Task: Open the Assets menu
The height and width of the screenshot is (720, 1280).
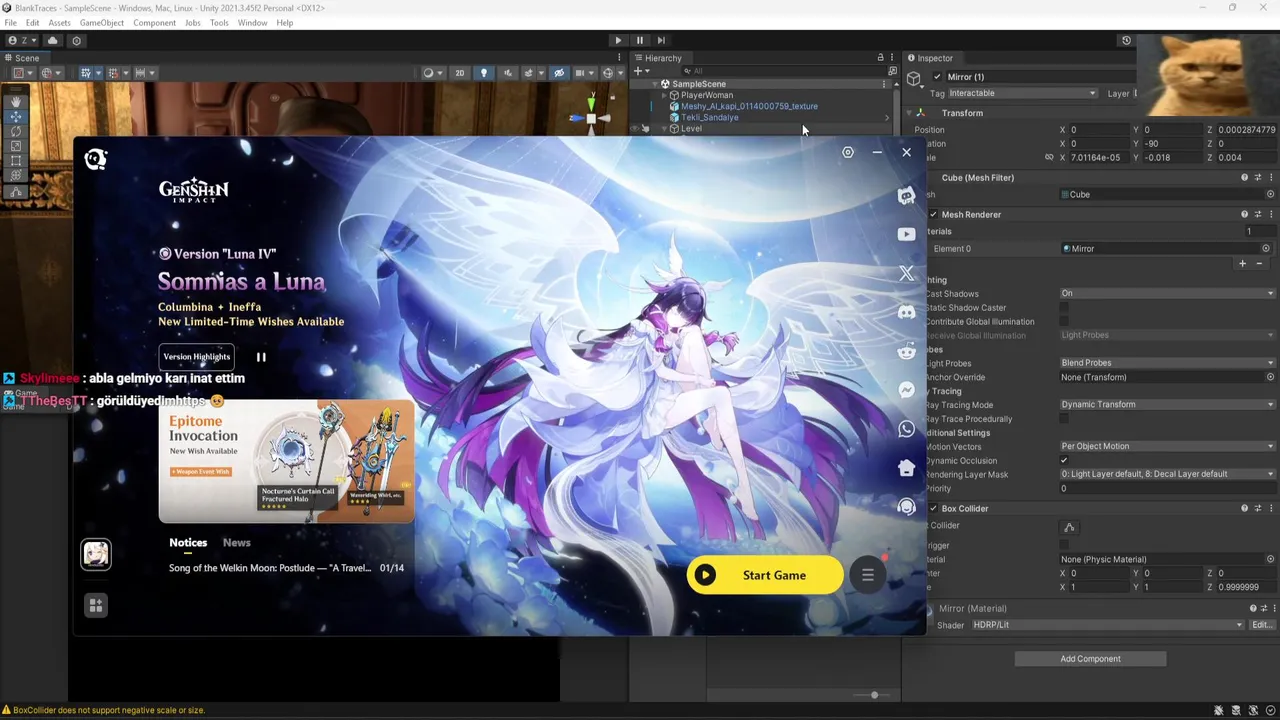Action: coord(59,22)
